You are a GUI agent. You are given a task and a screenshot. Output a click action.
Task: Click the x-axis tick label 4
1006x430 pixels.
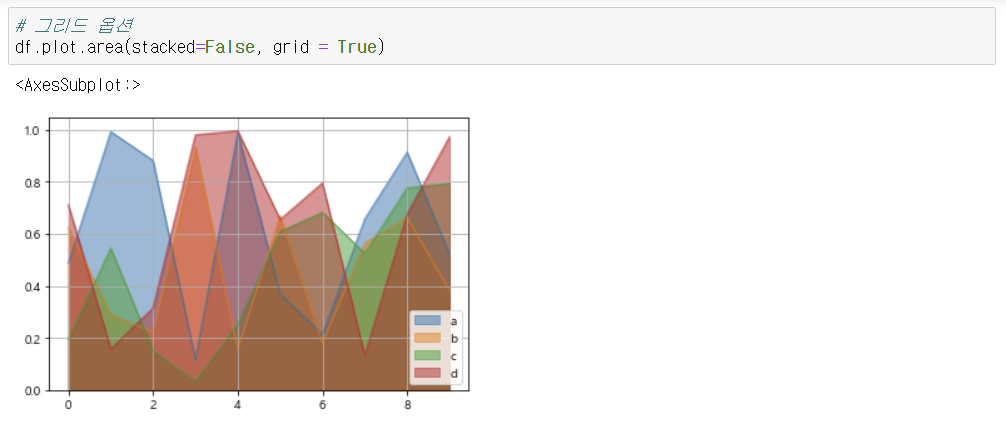(238, 405)
